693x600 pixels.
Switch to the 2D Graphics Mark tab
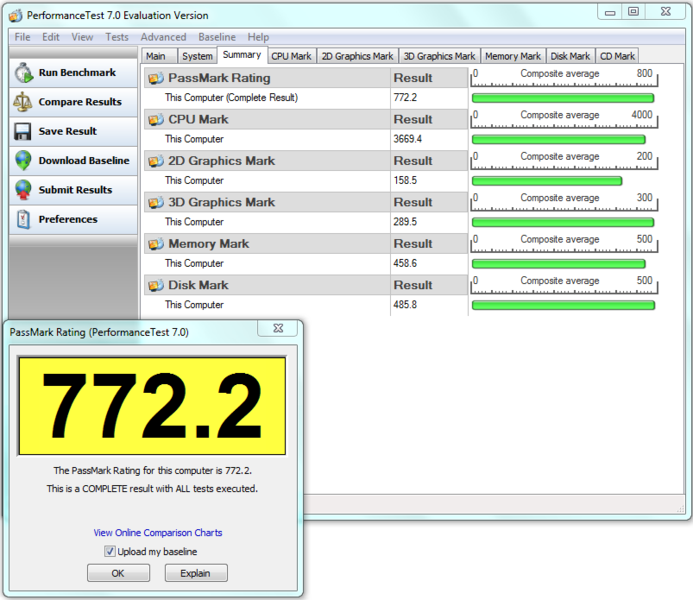point(357,56)
